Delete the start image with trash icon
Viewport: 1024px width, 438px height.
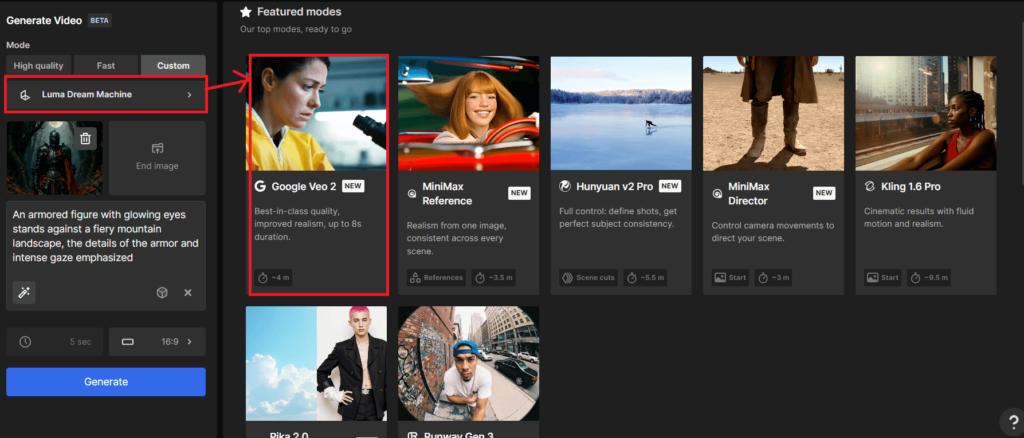click(x=85, y=138)
